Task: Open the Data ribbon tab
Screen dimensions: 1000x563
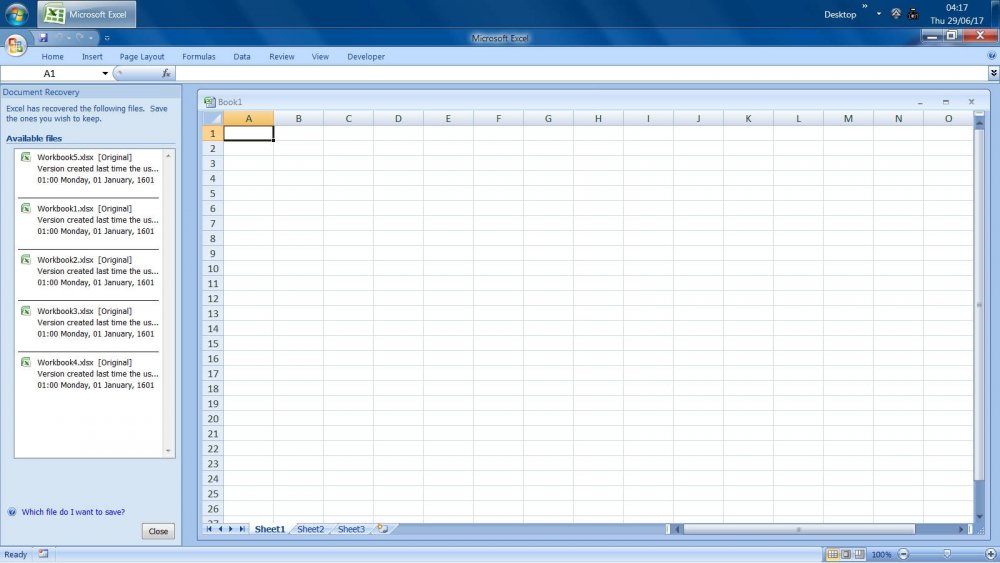Action: pyautogui.click(x=242, y=57)
